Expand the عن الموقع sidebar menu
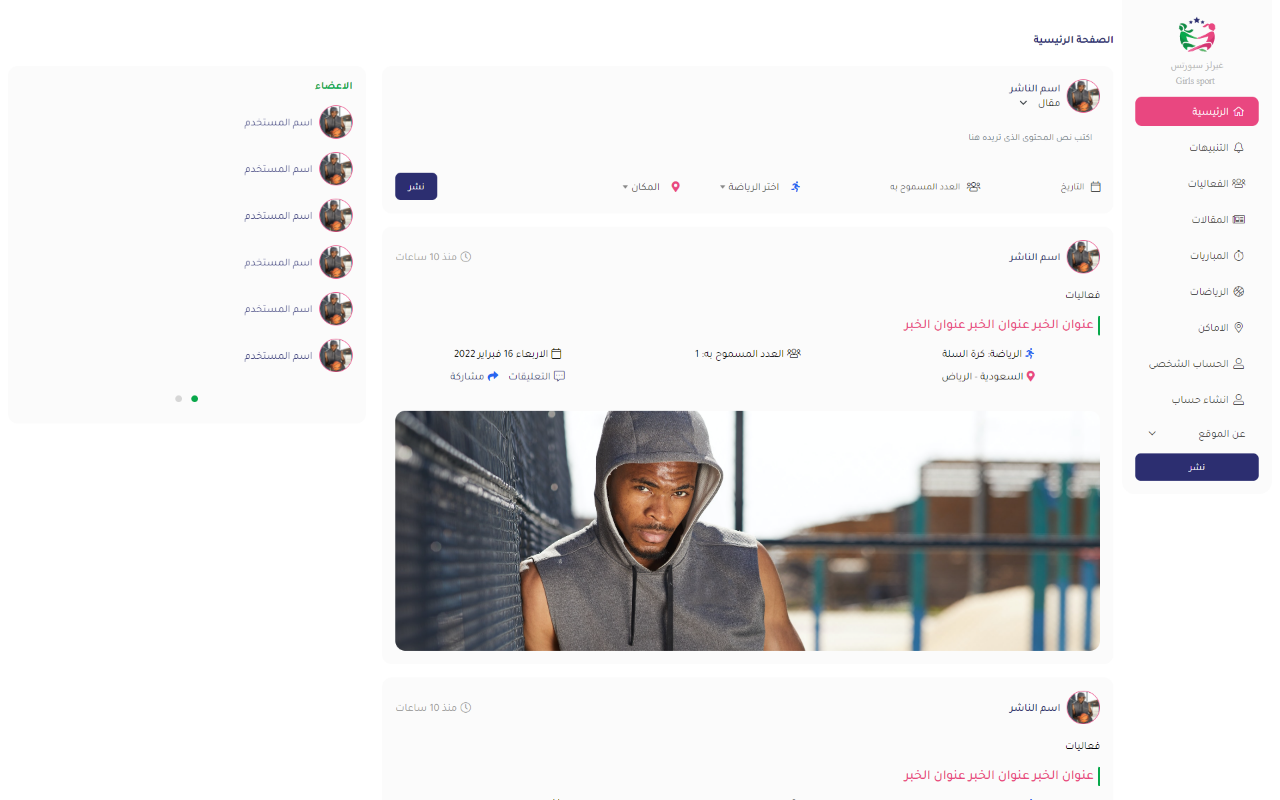 (1197, 433)
